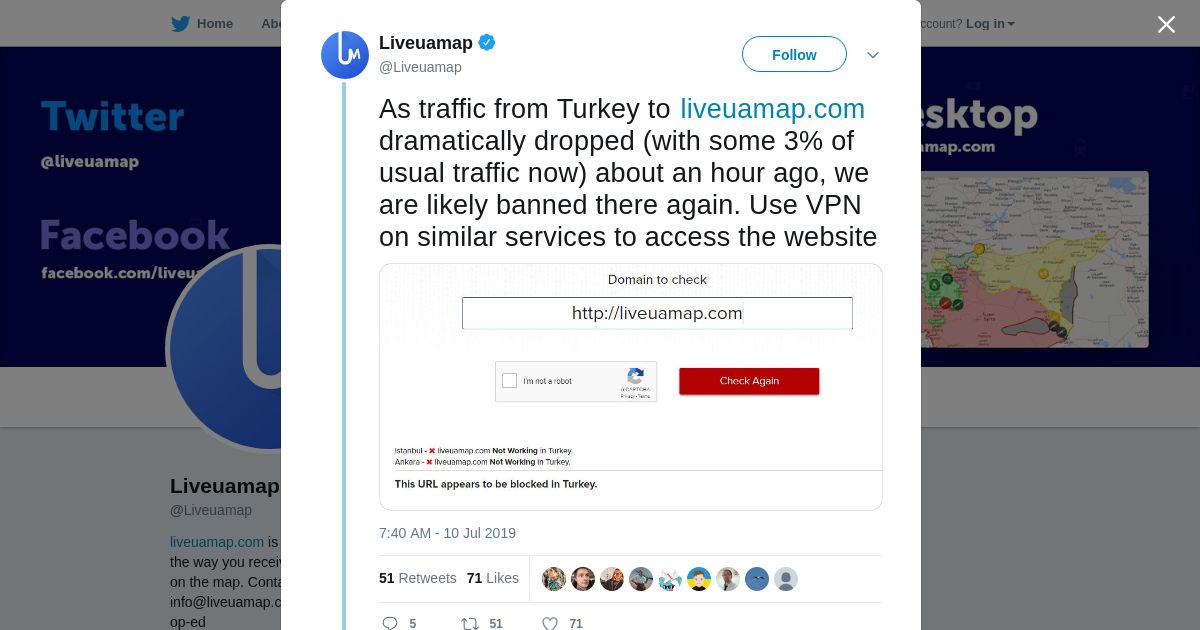Viewport: 1200px width, 630px height.
Task: Retweet using the retweet arrows icon
Action: pos(470,623)
